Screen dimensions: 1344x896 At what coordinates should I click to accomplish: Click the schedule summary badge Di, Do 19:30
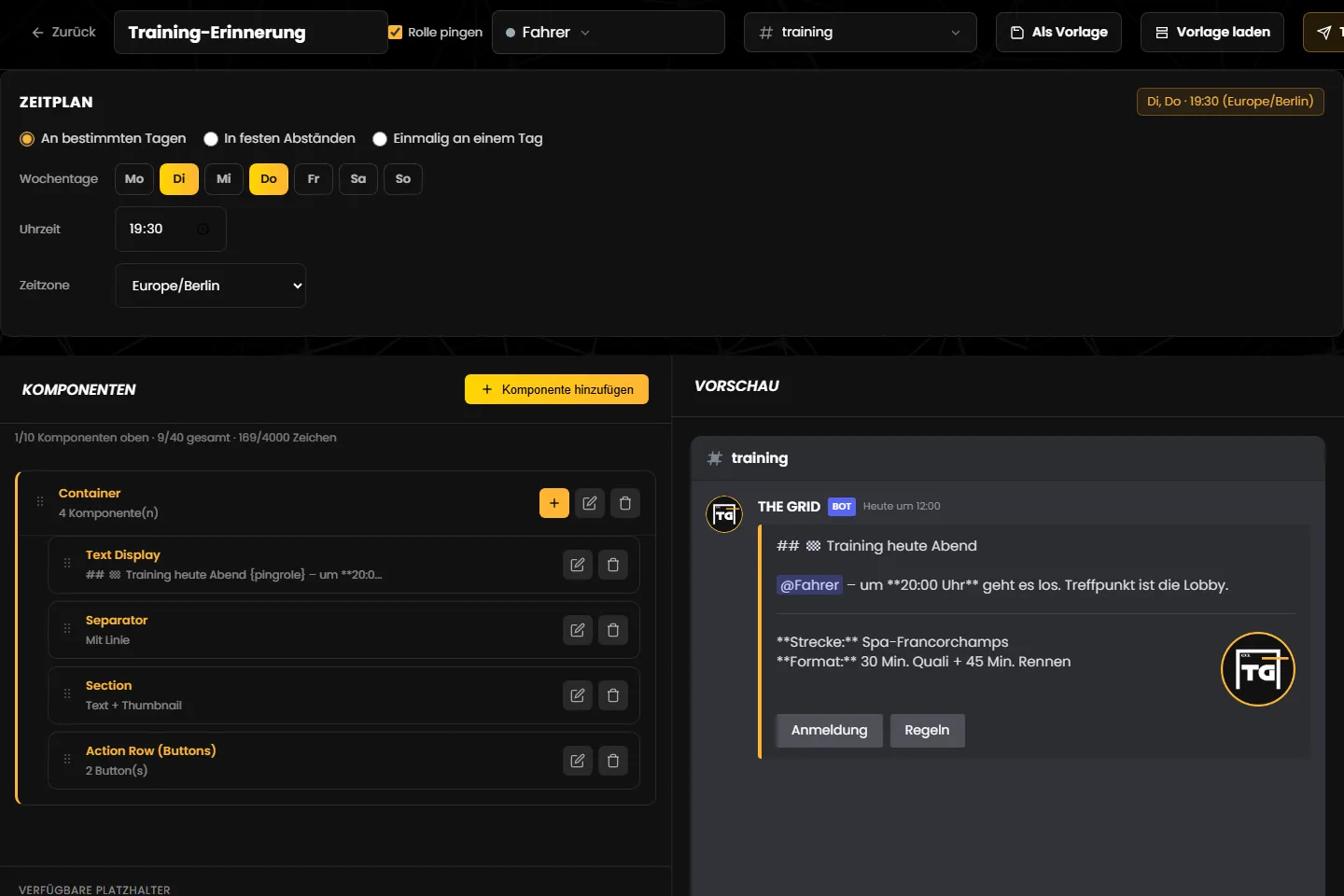pyautogui.click(x=1230, y=101)
